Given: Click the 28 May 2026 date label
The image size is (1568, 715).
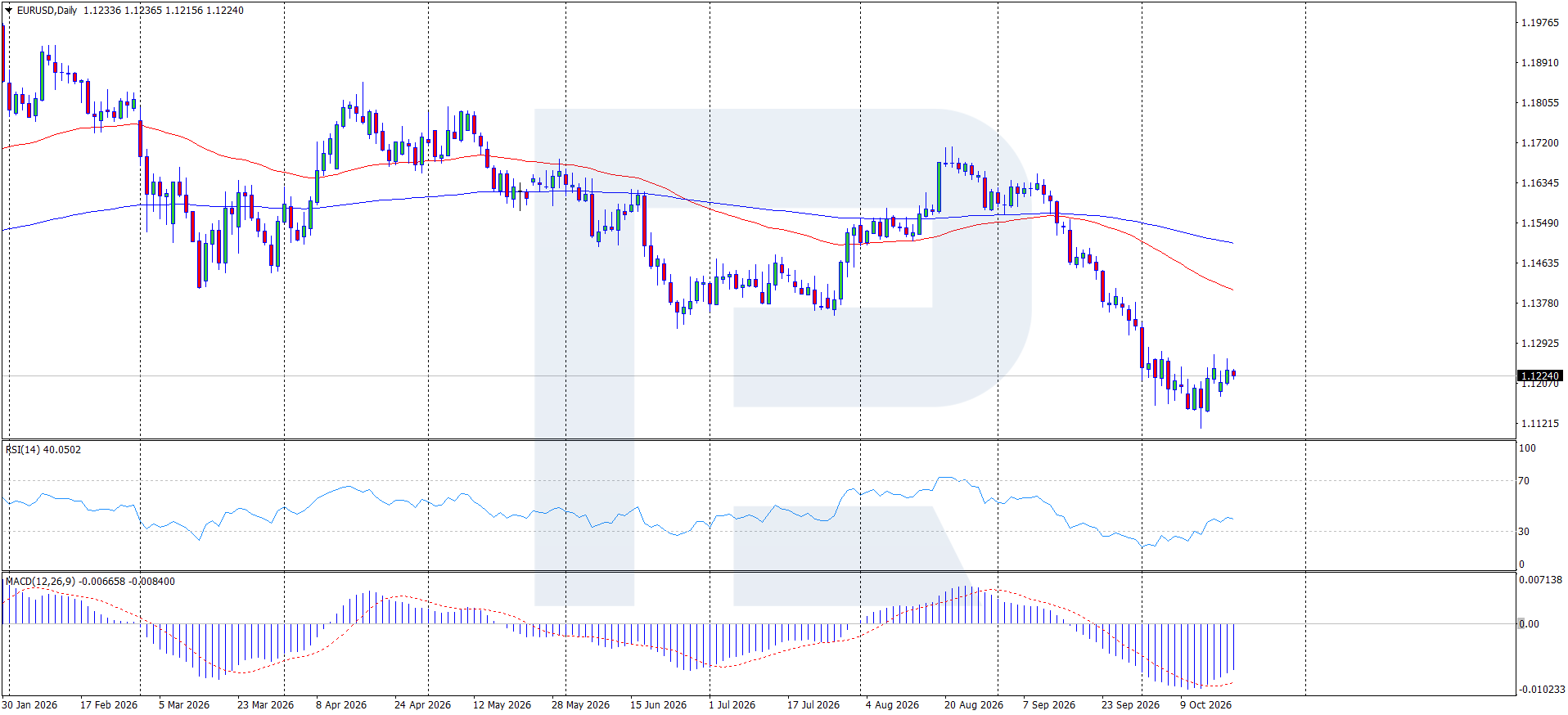Looking at the screenshot, I should tap(580, 705).
